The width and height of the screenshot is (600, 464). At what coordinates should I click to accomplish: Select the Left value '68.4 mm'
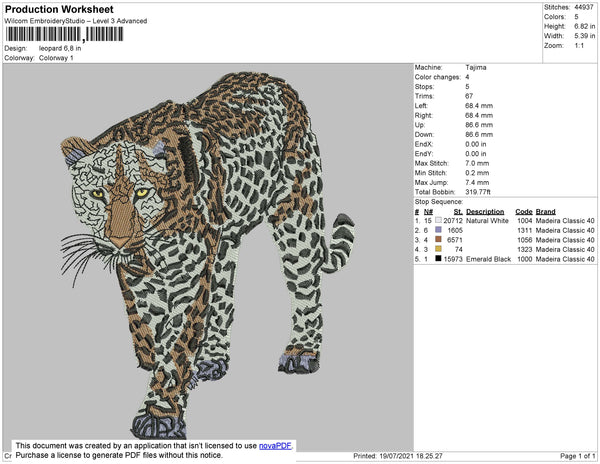point(479,106)
